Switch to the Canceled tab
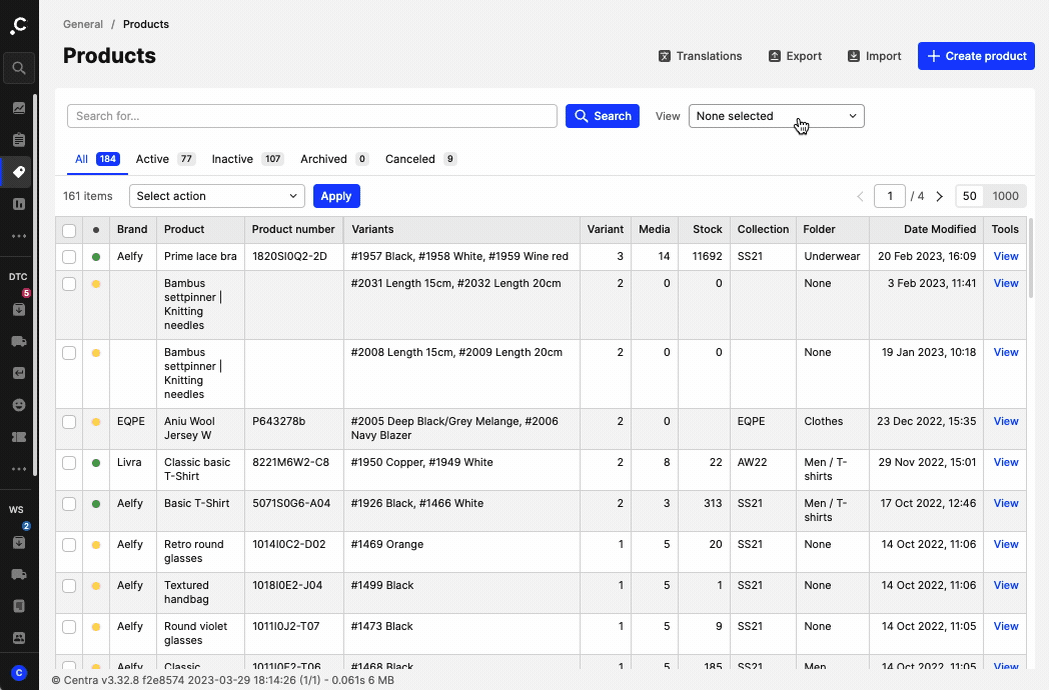The image size is (1049, 690). coord(410,159)
